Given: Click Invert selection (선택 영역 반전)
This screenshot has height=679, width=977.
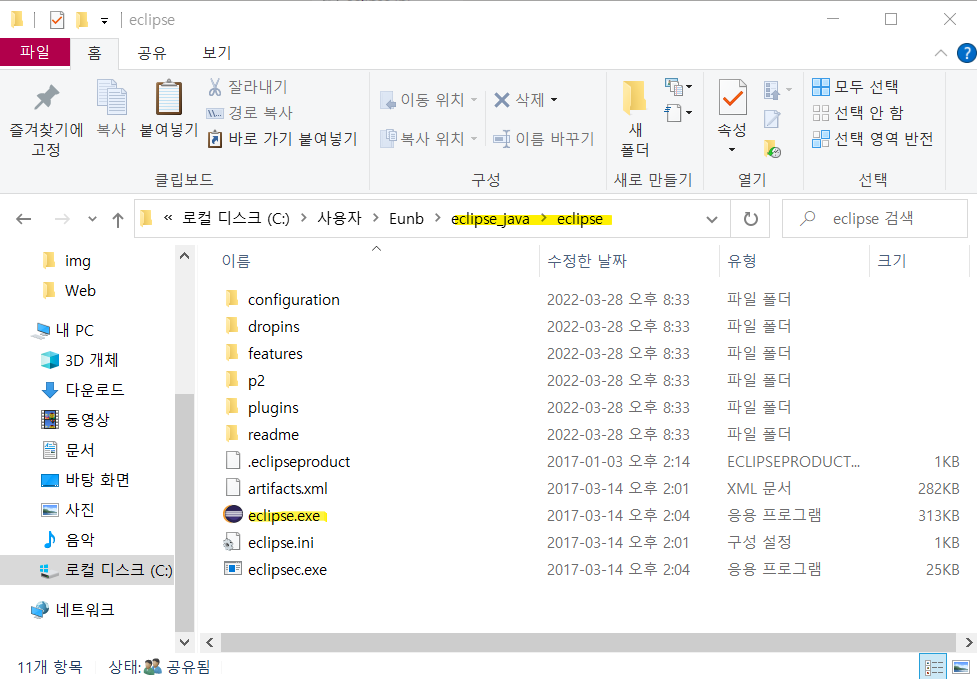Looking at the screenshot, I should click(872, 138).
